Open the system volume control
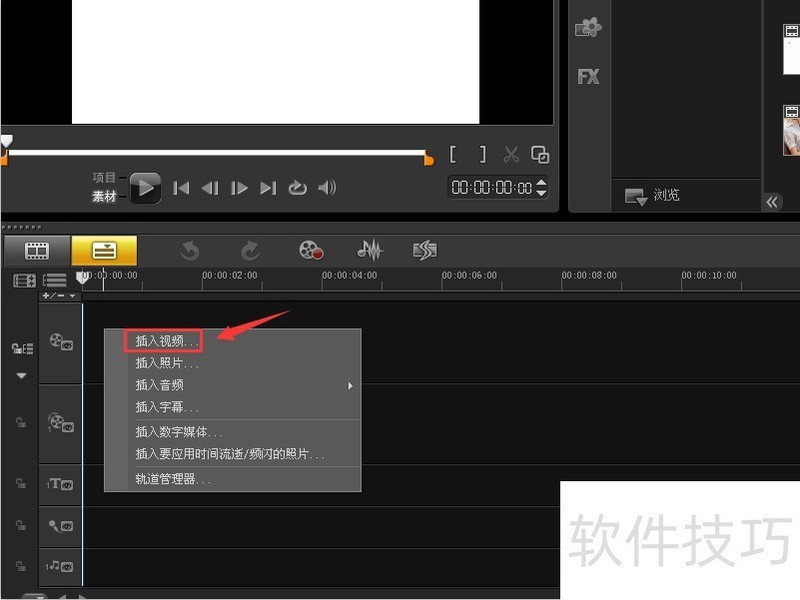The width and height of the screenshot is (800, 600). pyautogui.click(x=327, y=188)
